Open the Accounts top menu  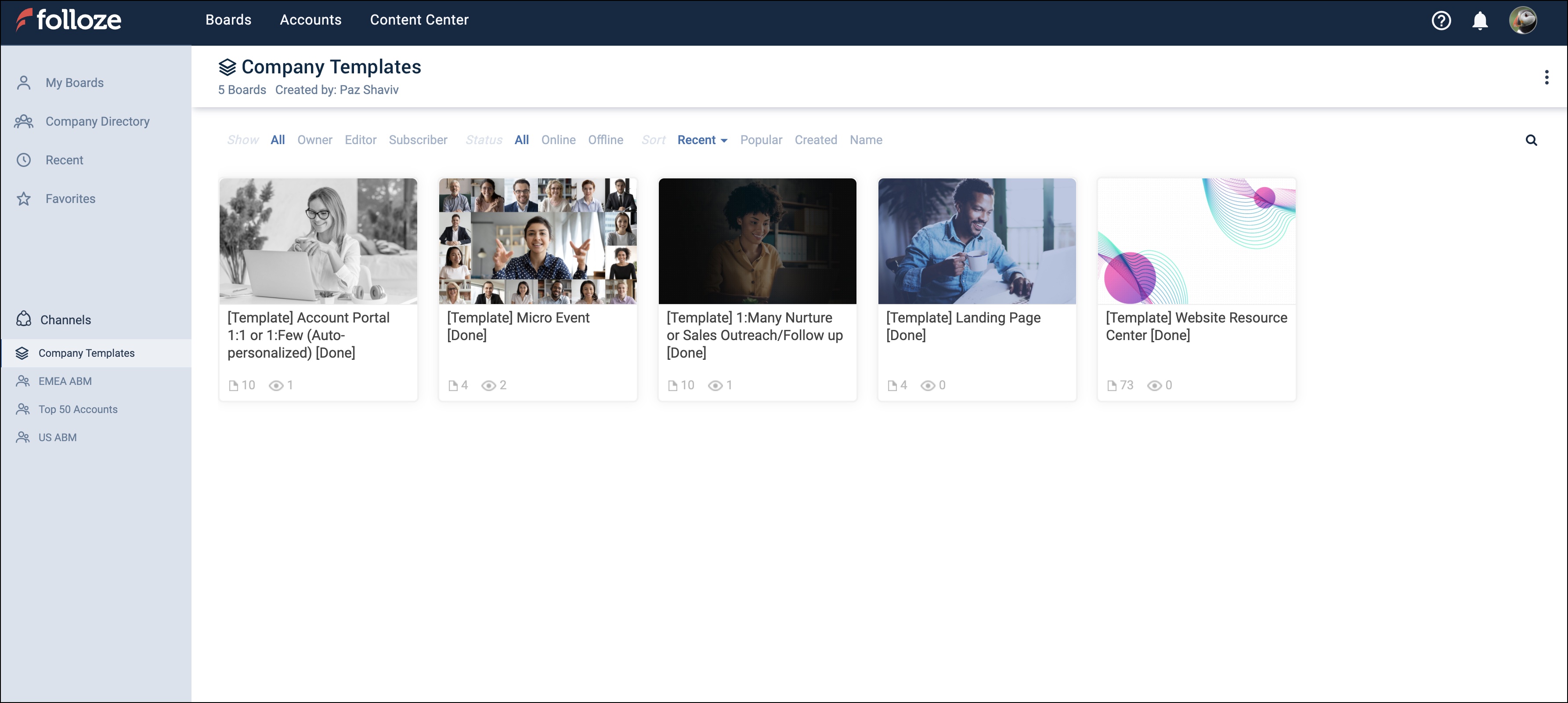311,20
